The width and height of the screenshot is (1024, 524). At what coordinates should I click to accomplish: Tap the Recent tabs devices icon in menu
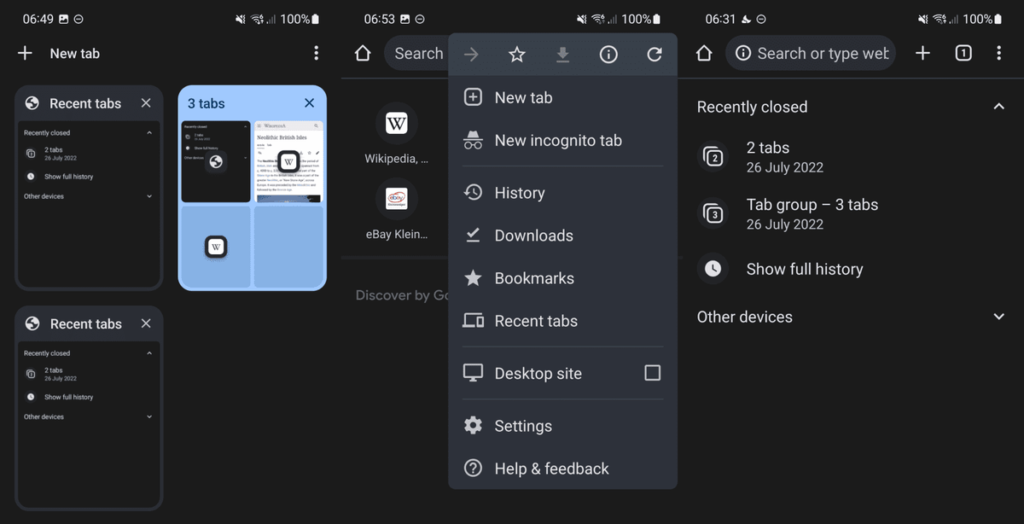click(x=473, y=321)
